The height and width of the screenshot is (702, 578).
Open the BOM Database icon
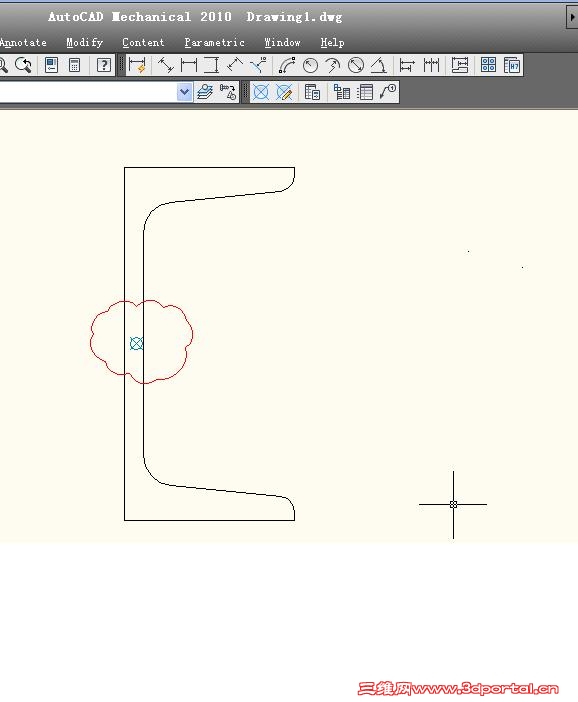tap(312, 93)
